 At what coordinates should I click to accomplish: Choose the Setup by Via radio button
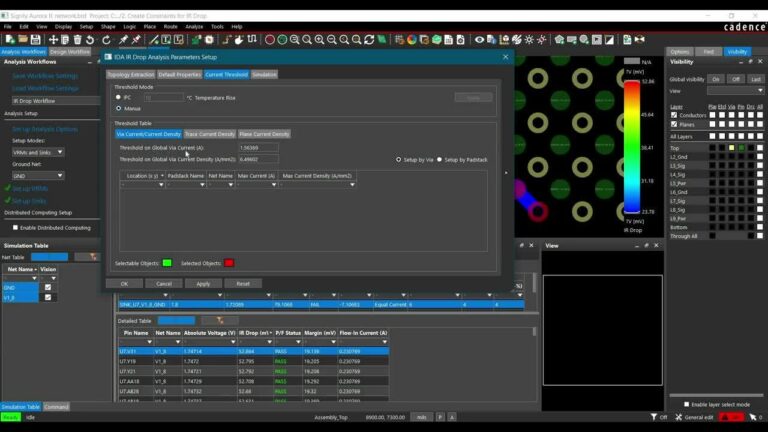[398, 160]
